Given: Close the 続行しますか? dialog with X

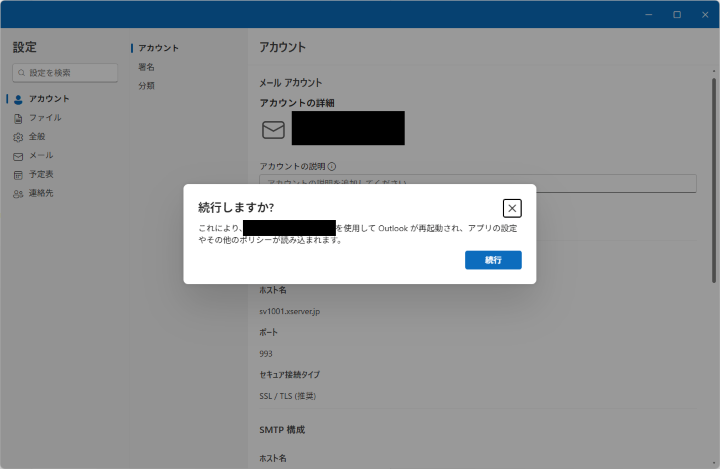Looking at the screenshot, I should coord(512,208).
